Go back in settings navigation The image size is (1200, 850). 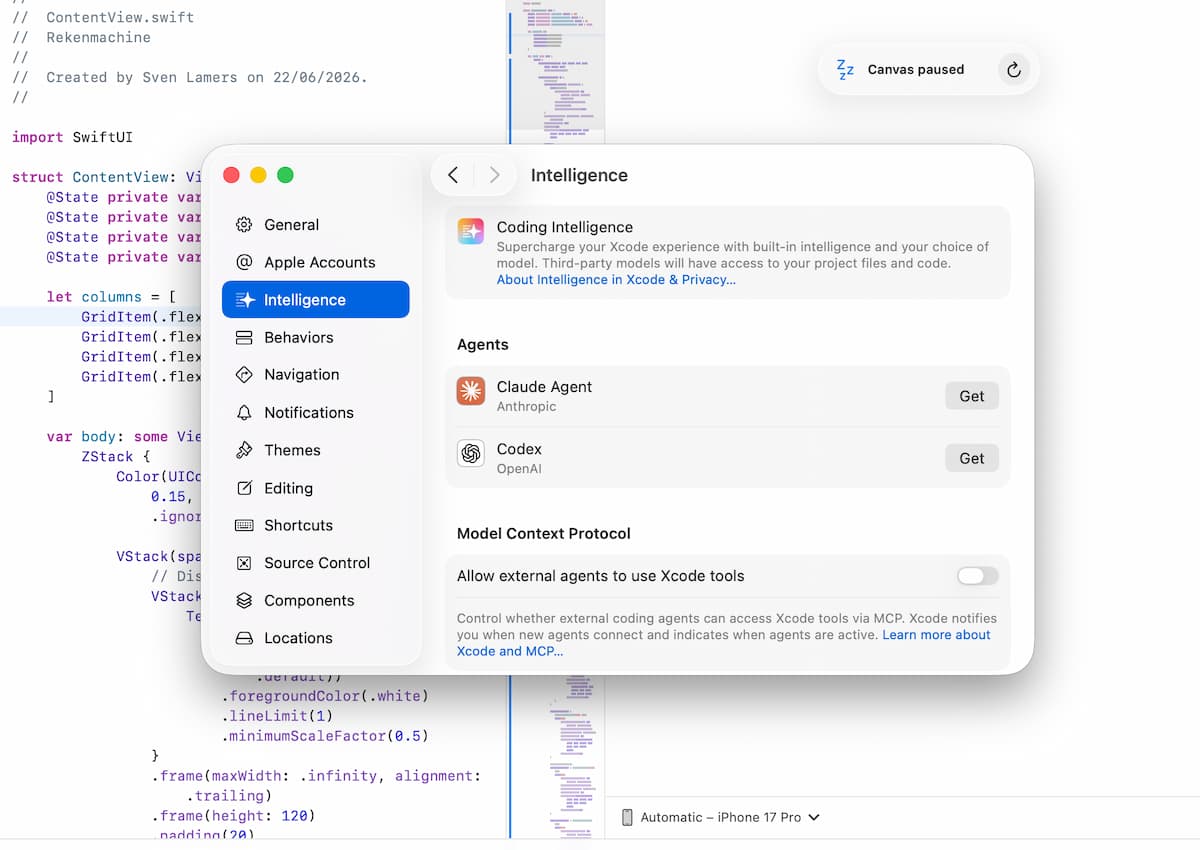tap(453, 175)
